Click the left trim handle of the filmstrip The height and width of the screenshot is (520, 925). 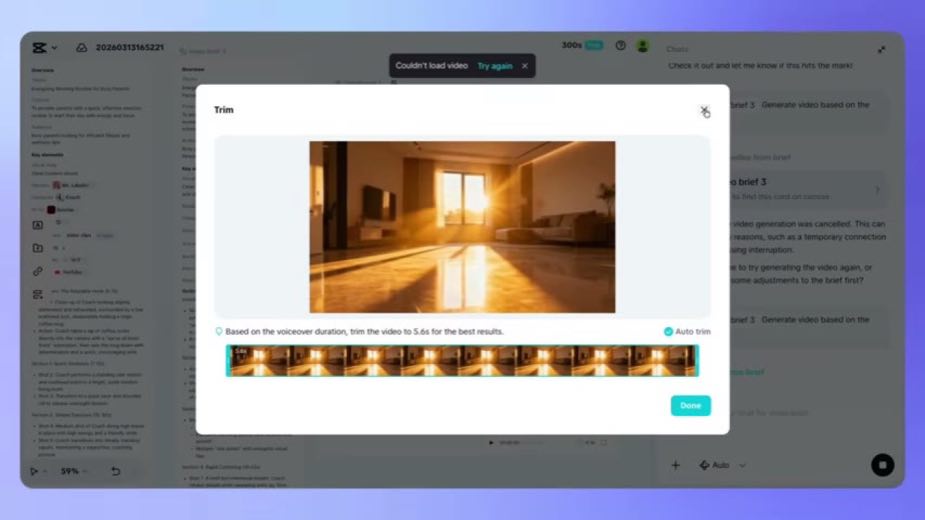pos(228,361)
